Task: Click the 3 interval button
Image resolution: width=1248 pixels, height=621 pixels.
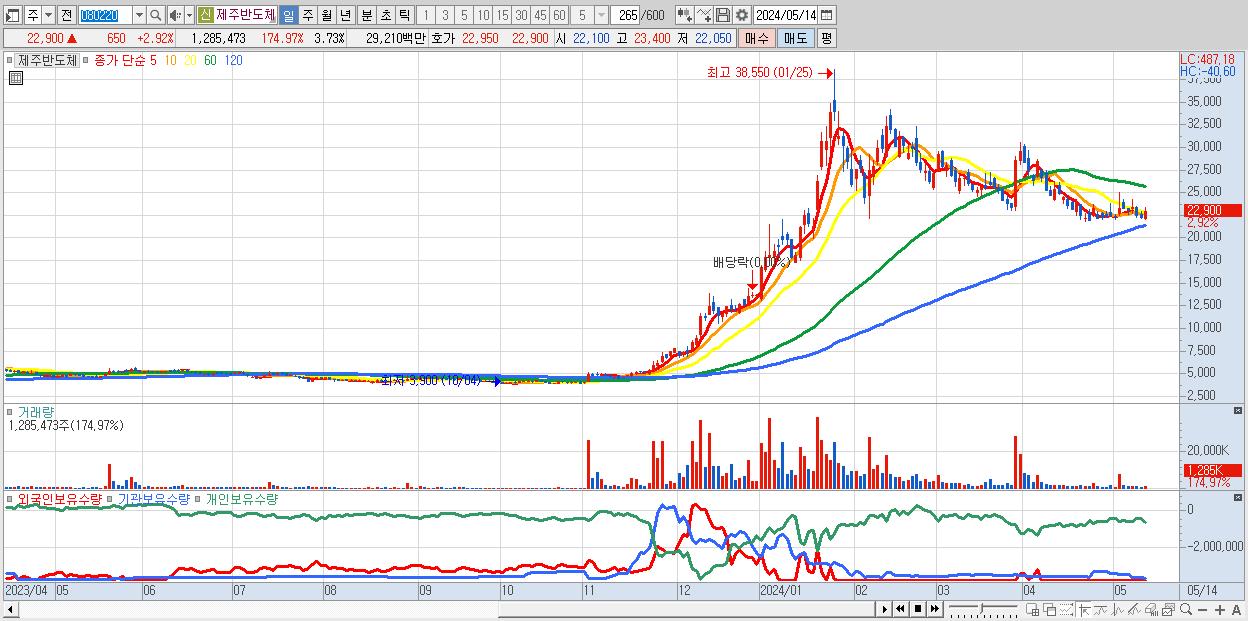Action: point(445,16)
